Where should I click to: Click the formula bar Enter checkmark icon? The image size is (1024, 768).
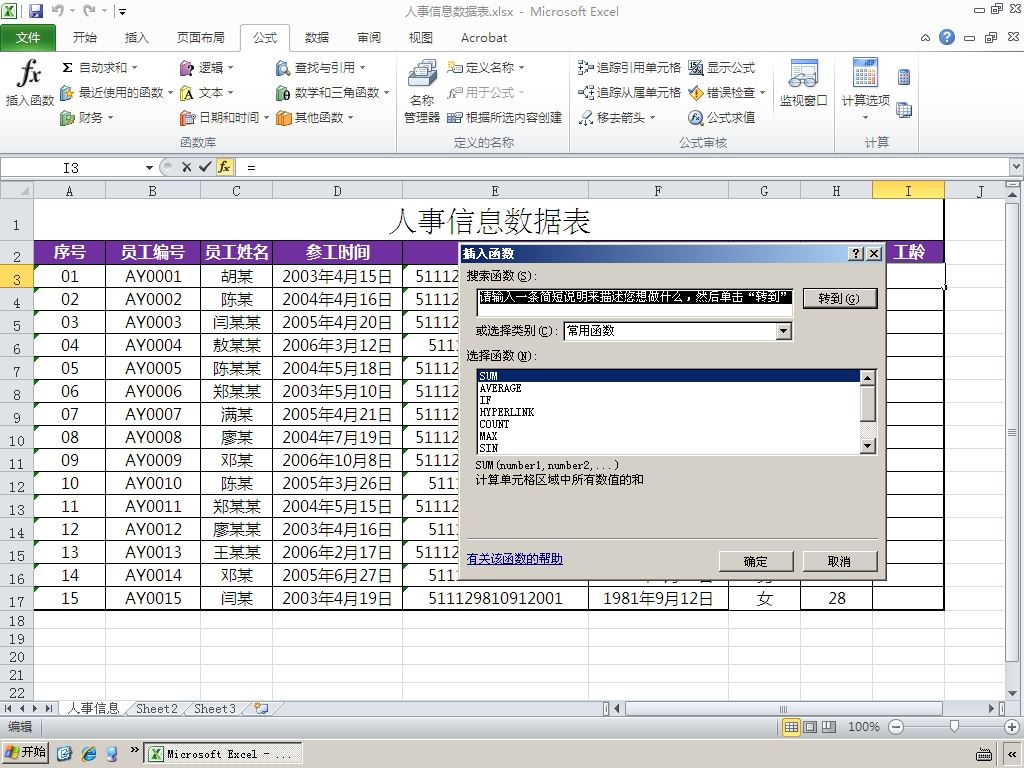coord(205,167)
